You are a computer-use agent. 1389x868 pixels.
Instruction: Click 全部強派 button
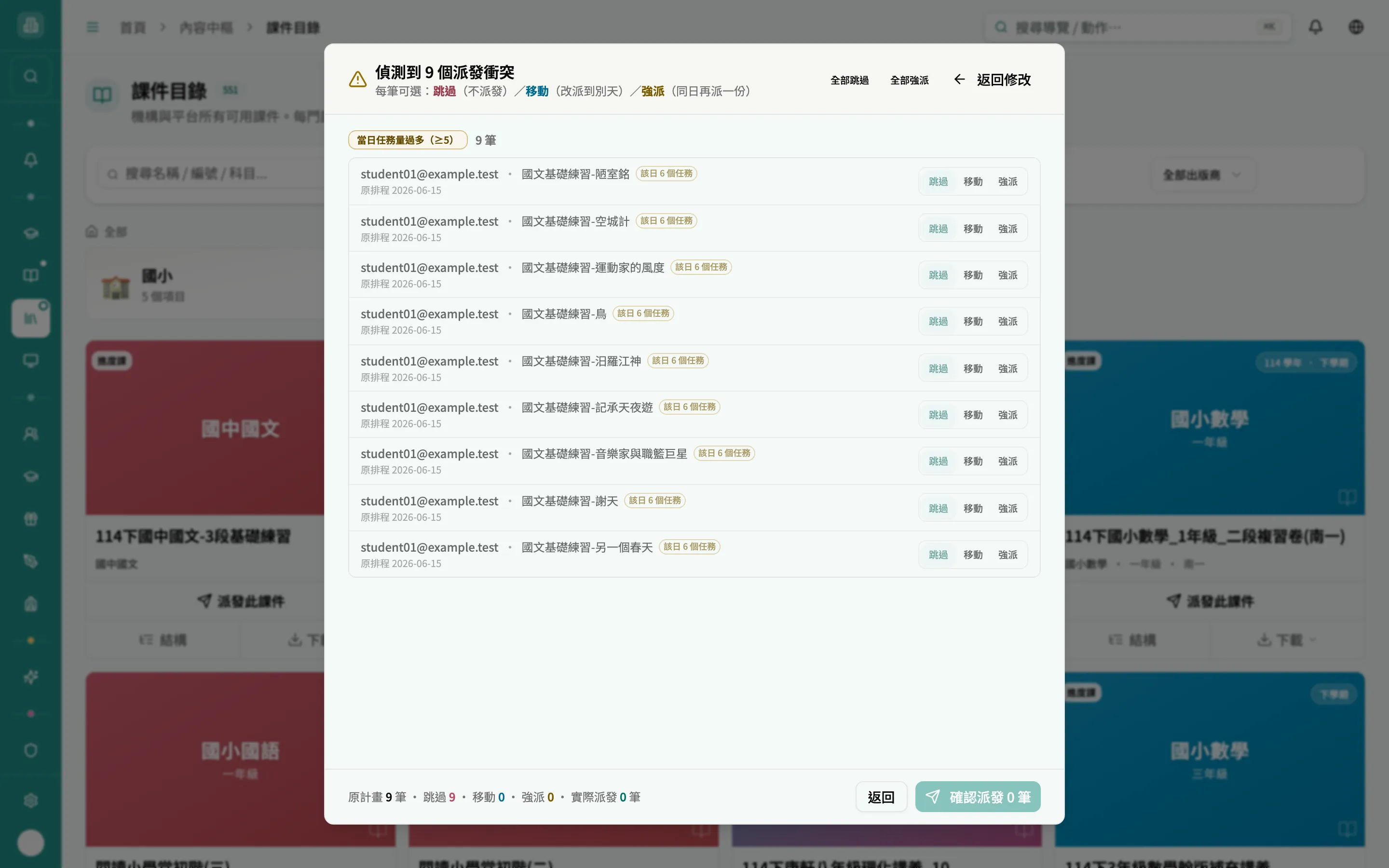(x=909, y=80)
